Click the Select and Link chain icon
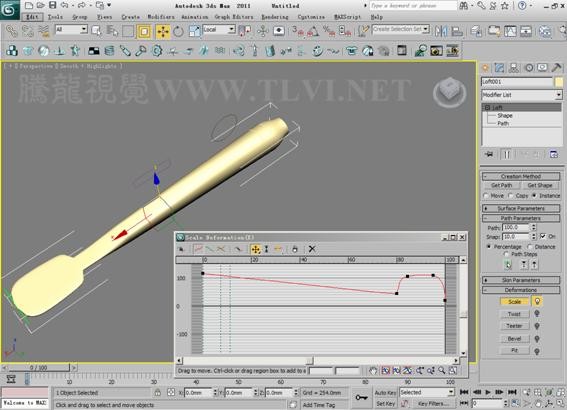The image size is (567, 410). (x=12, y=32)
